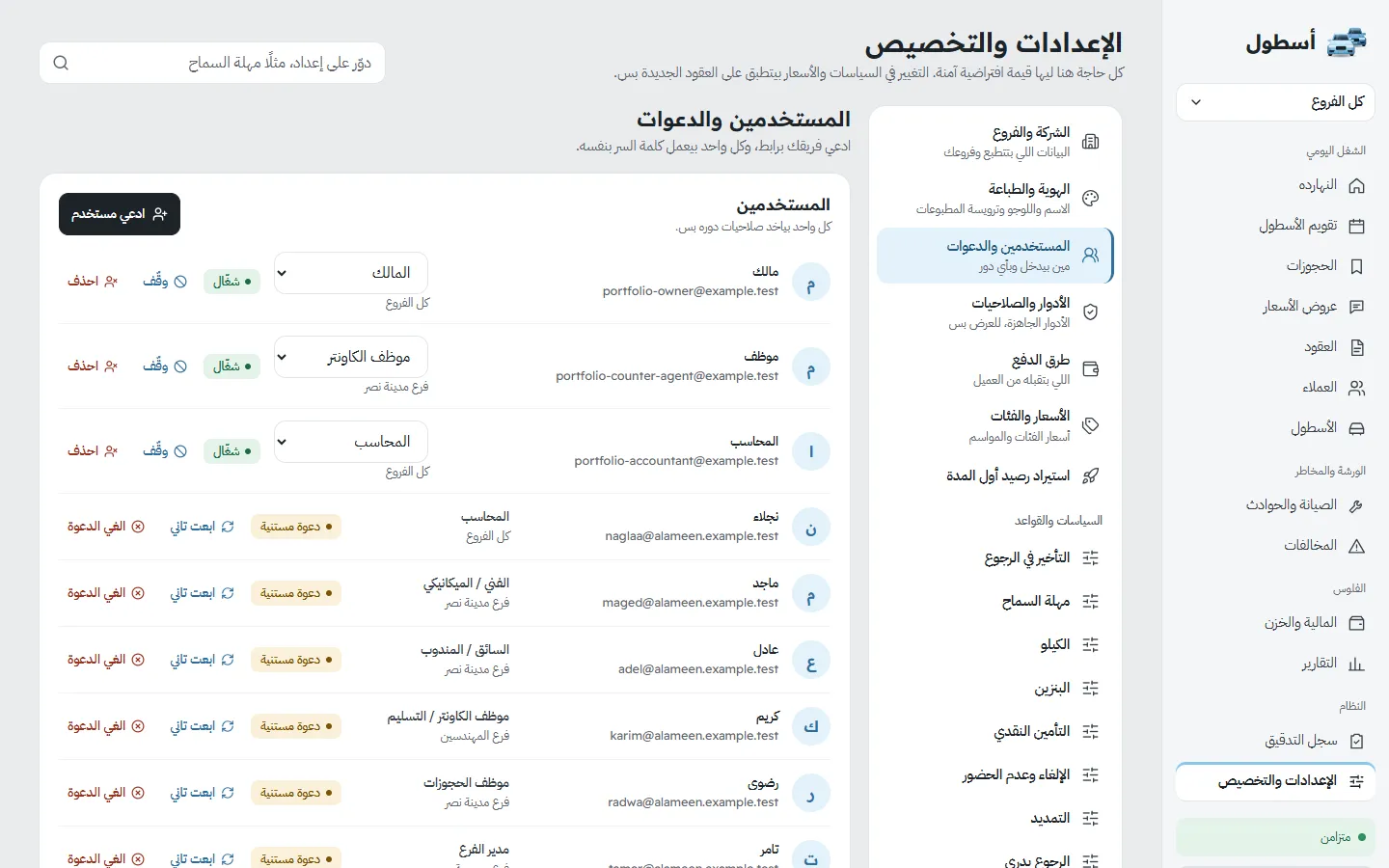
Task: Click the bar chart icon beside التقارير
Action: (x=1356, y=664)
